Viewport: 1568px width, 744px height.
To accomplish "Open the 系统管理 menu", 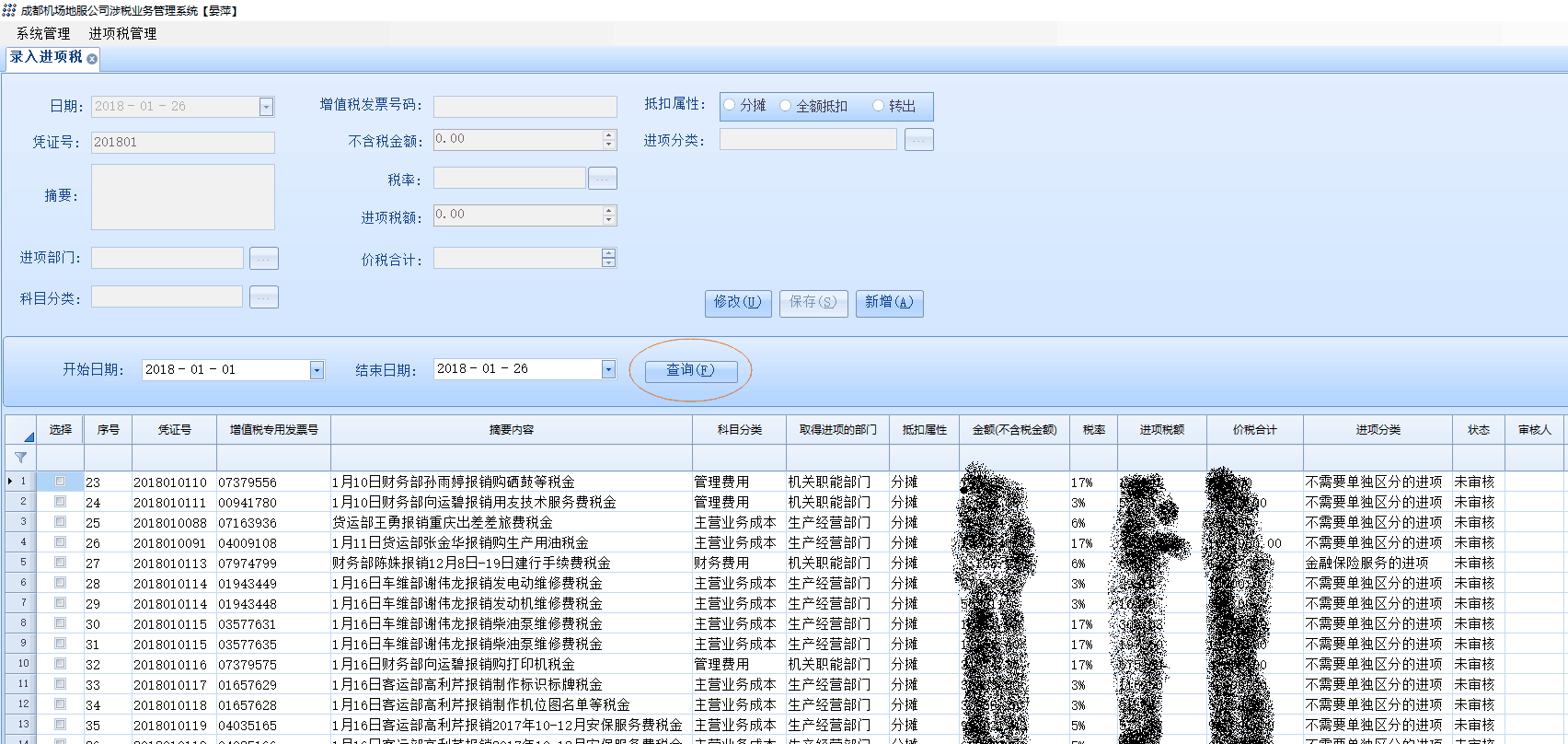I will (43, 33).
